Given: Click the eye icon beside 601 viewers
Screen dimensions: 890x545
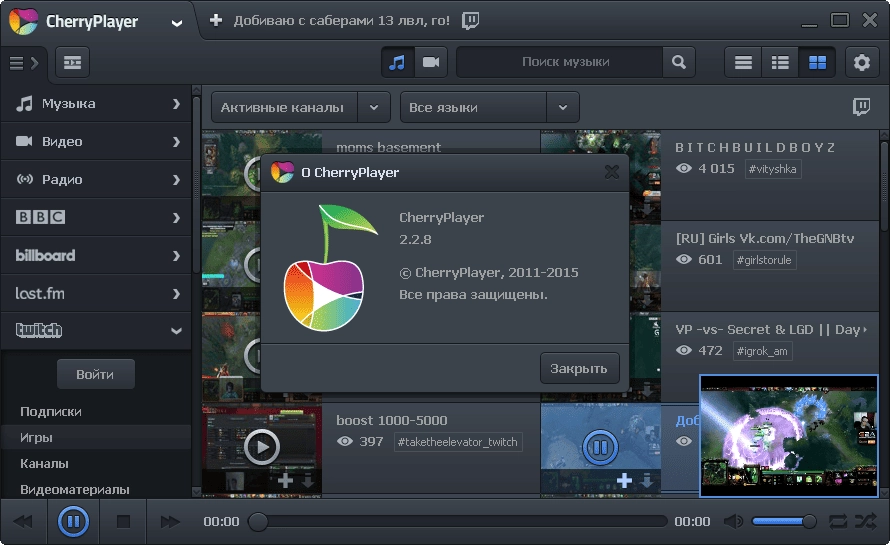Looking at the screenshot, I should point(684,259).
